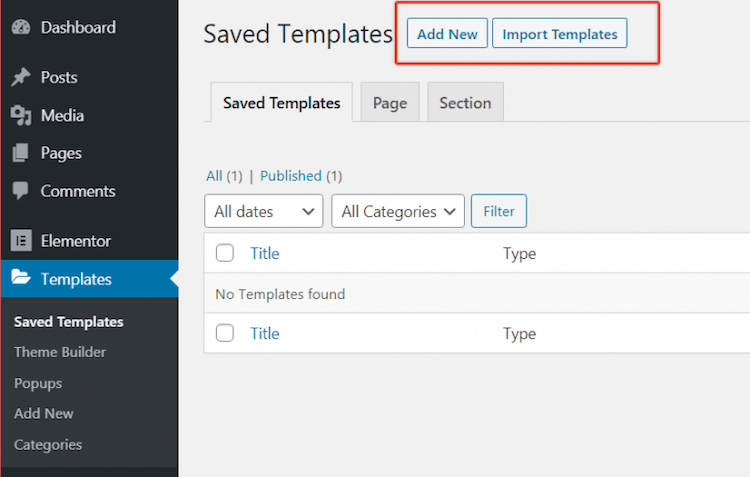Sort by Title in table footer
Image resolution: width=750 pixels, height=477 pixels.
265,333
